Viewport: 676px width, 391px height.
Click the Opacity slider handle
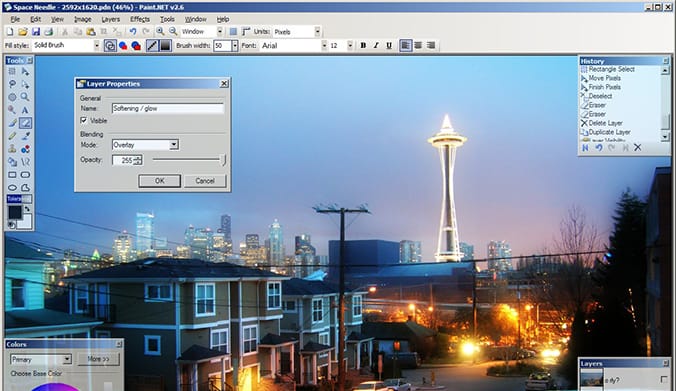click(x=223, y=160)
